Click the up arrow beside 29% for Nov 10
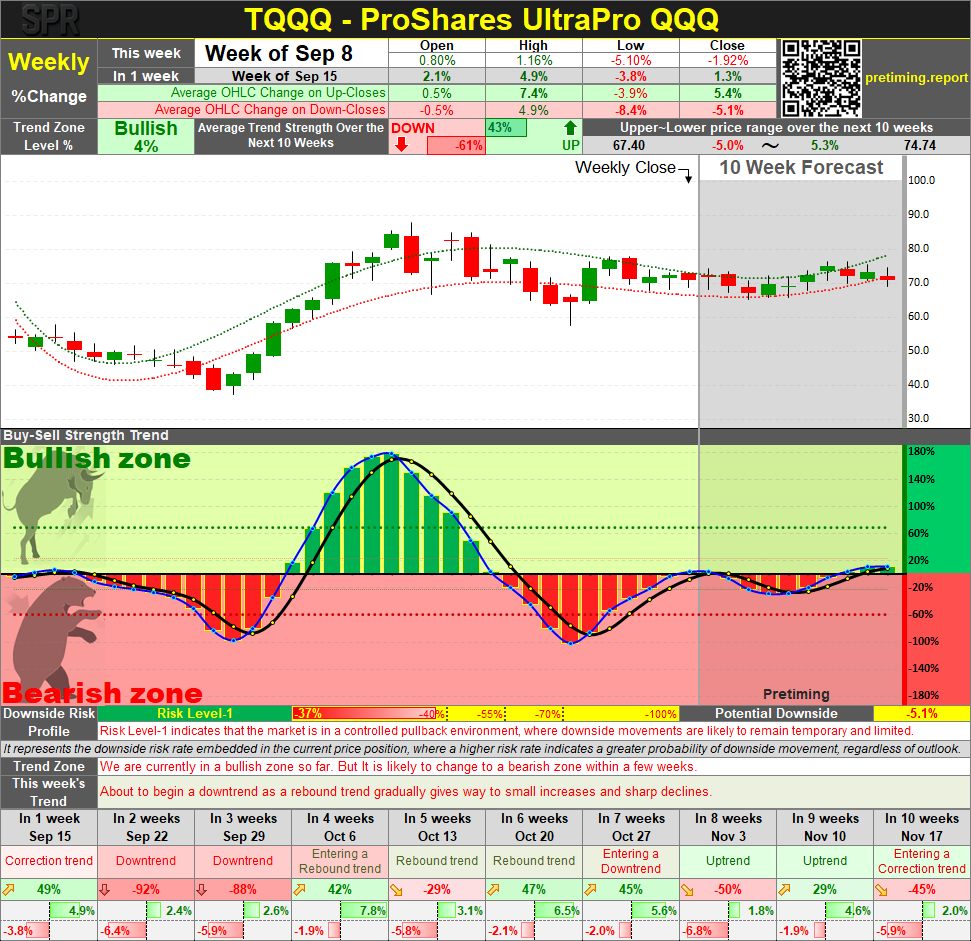Viewport: 971px width, 941px height. tap(784, 890)
